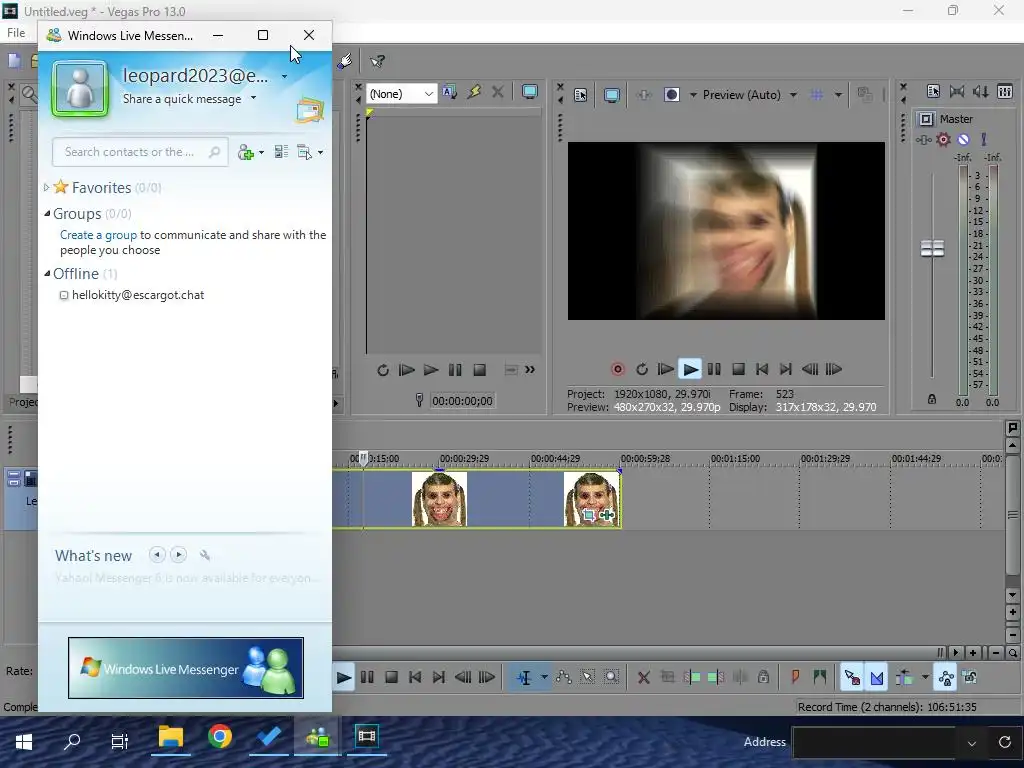
Task: Toggle Master fader lock icon
Action: click(x=932, y=399)
